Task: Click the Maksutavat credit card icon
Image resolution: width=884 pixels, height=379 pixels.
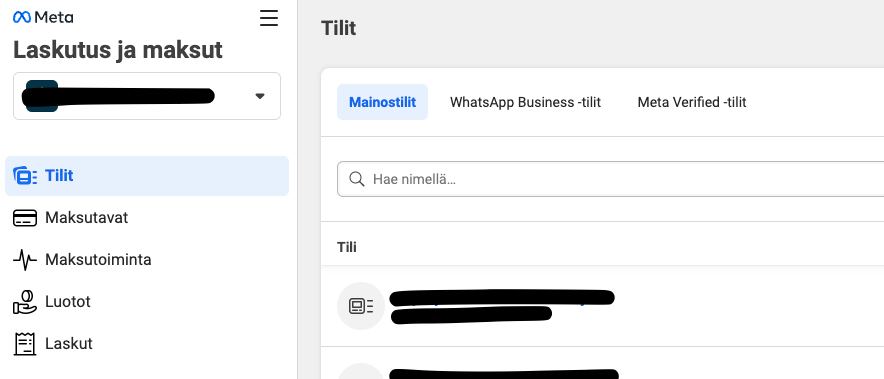Action: 24,218
